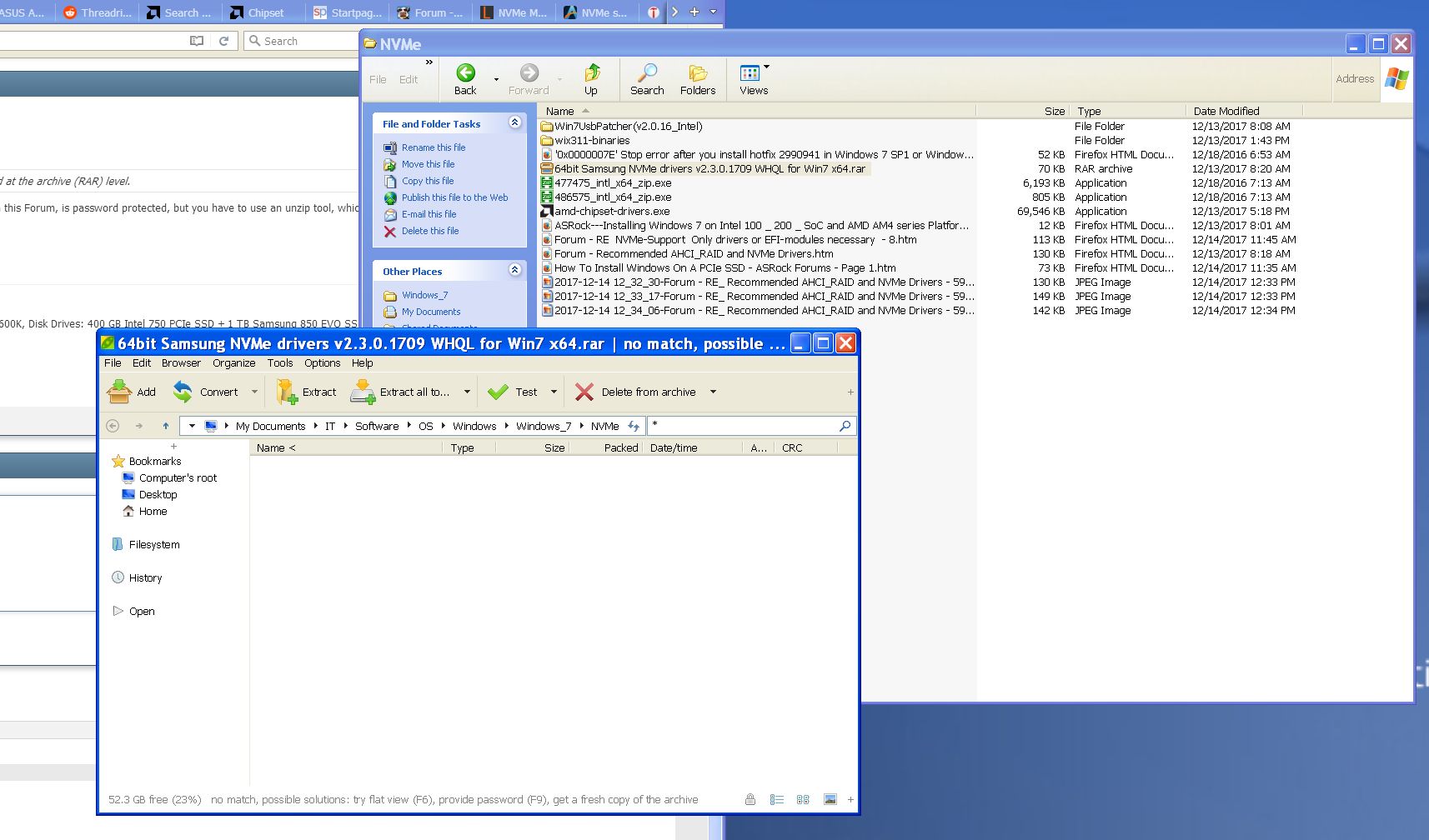Open the Extract all to dropdown arrow

tap(467, 392)
